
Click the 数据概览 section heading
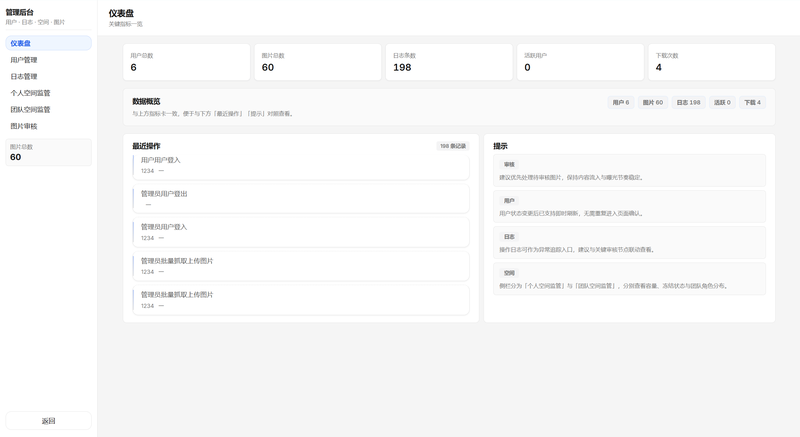(x=146, y=101)
